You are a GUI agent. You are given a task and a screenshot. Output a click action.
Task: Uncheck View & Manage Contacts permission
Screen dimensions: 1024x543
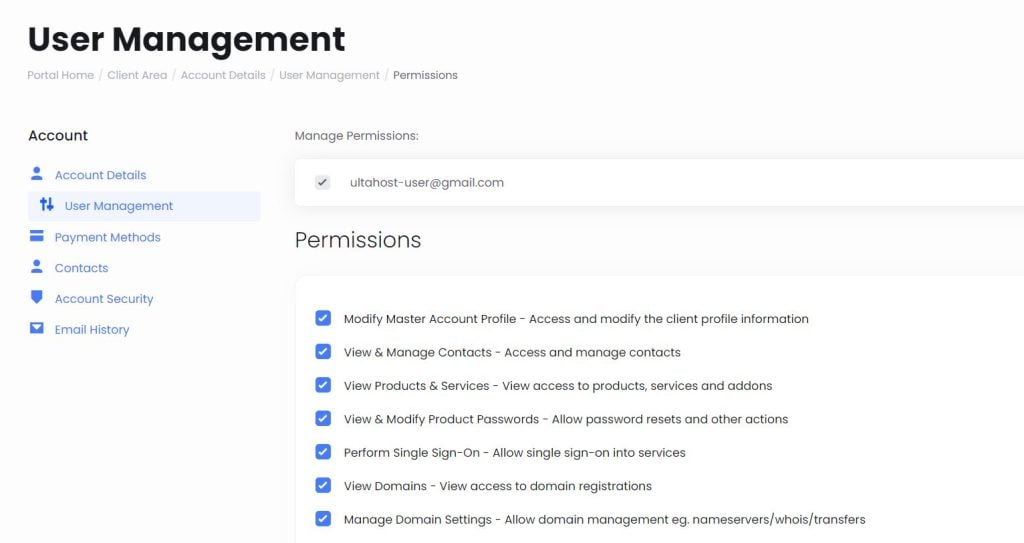[x=323, y=352]
